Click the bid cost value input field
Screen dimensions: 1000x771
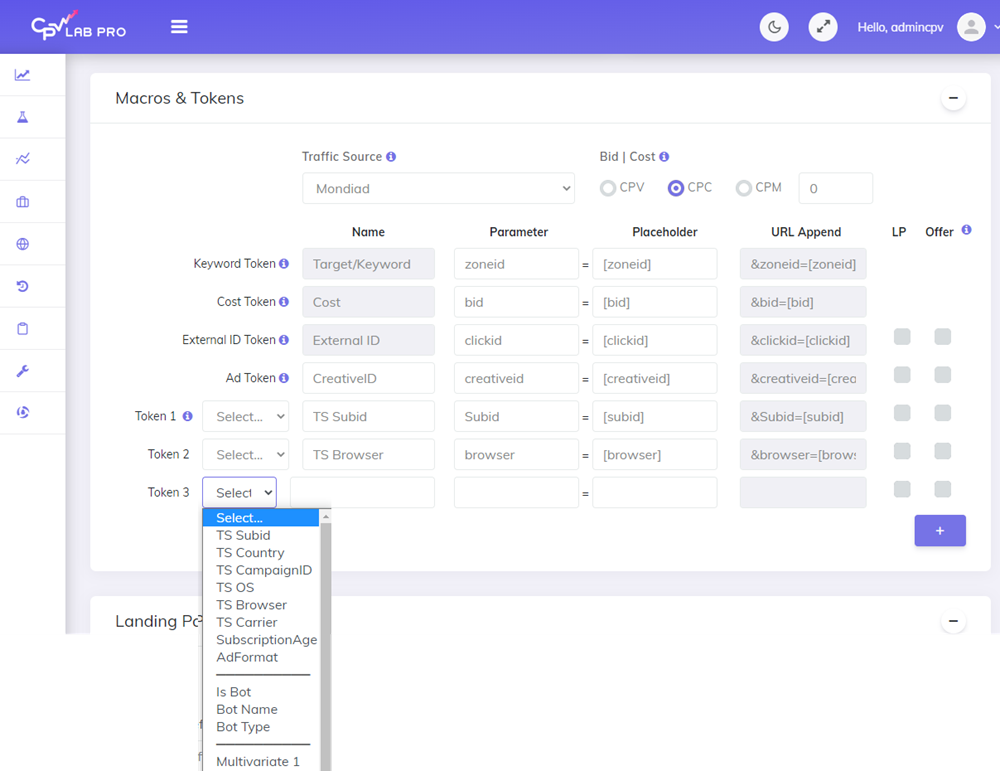tap(835, 188)
